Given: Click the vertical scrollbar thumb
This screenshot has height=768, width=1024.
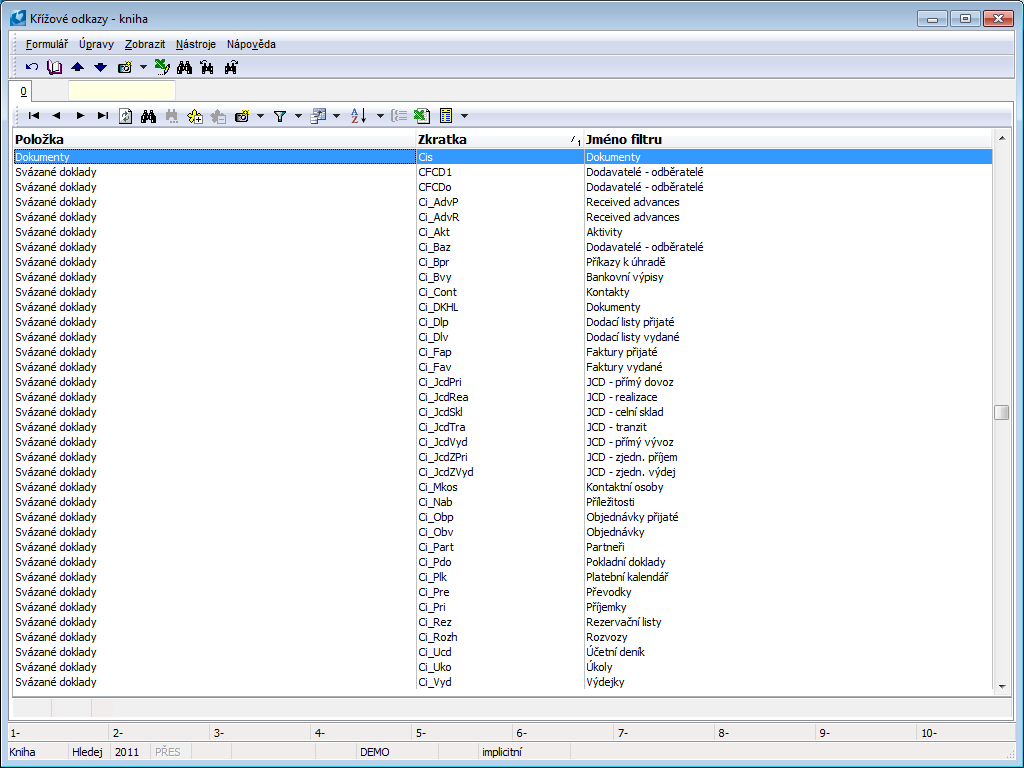Looking at the screenshot, I should pyautogui.click(x=1001, y=413).
